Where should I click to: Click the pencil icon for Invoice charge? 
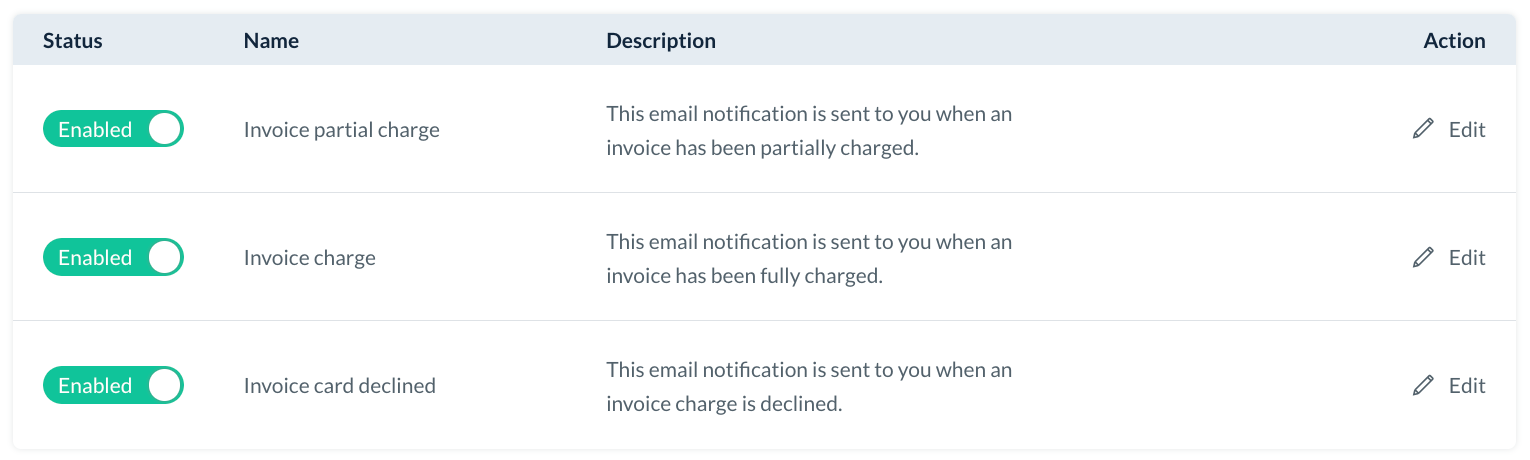1423,257
